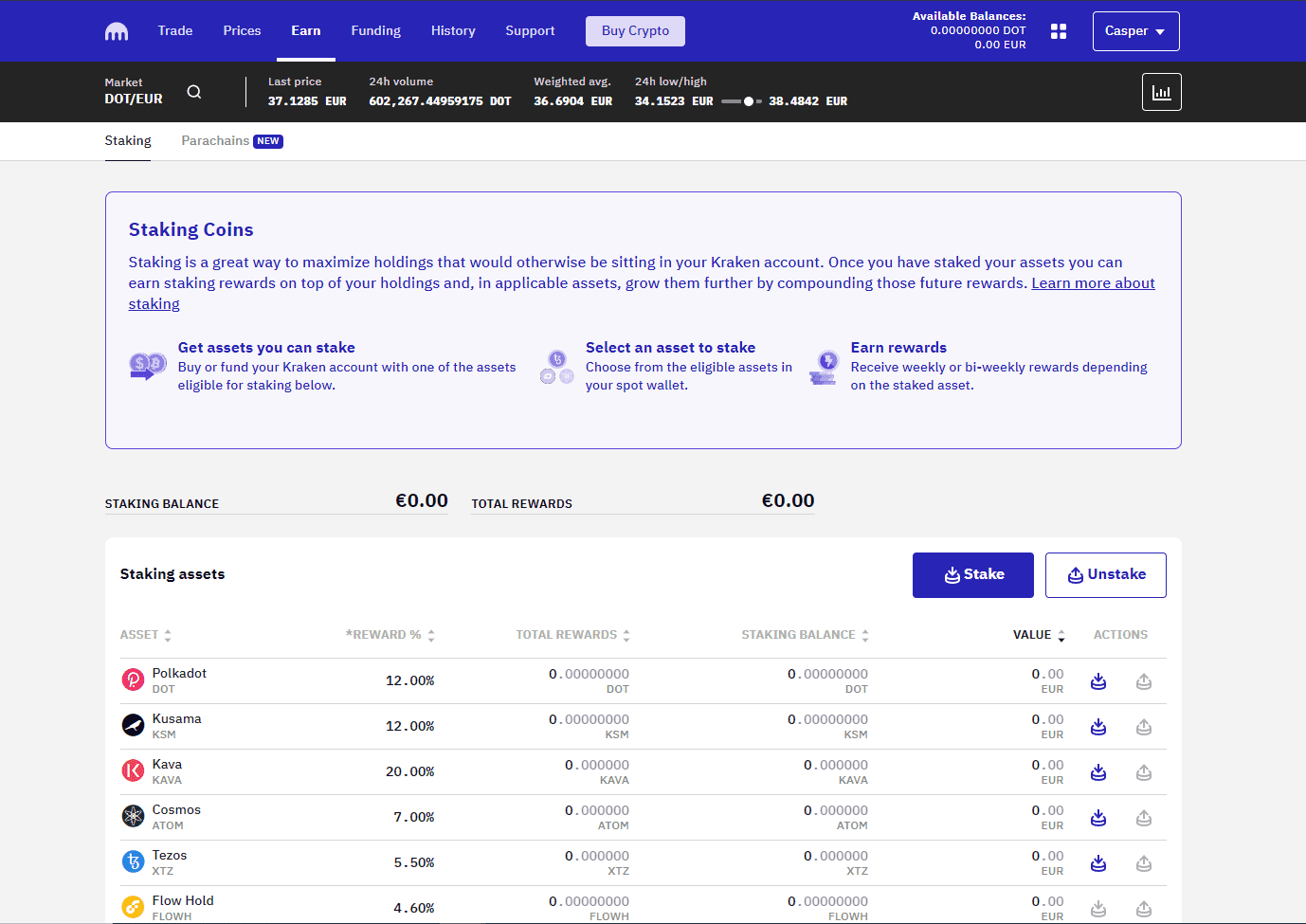Image resolution: width=1306 pixels, height=924 pixels.
Task: Click unstake icon in Tezos row
Action: pos(1144,863)
